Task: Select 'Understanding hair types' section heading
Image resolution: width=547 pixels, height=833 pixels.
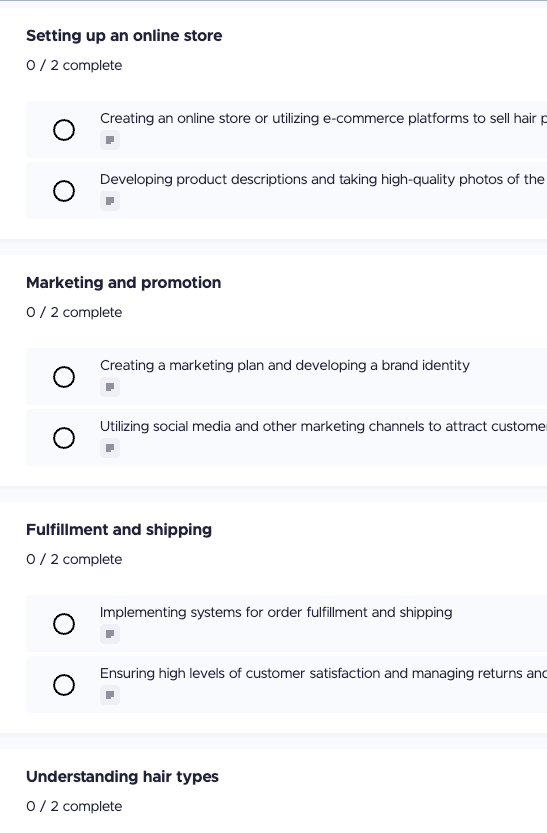Action: pos(122,777)
